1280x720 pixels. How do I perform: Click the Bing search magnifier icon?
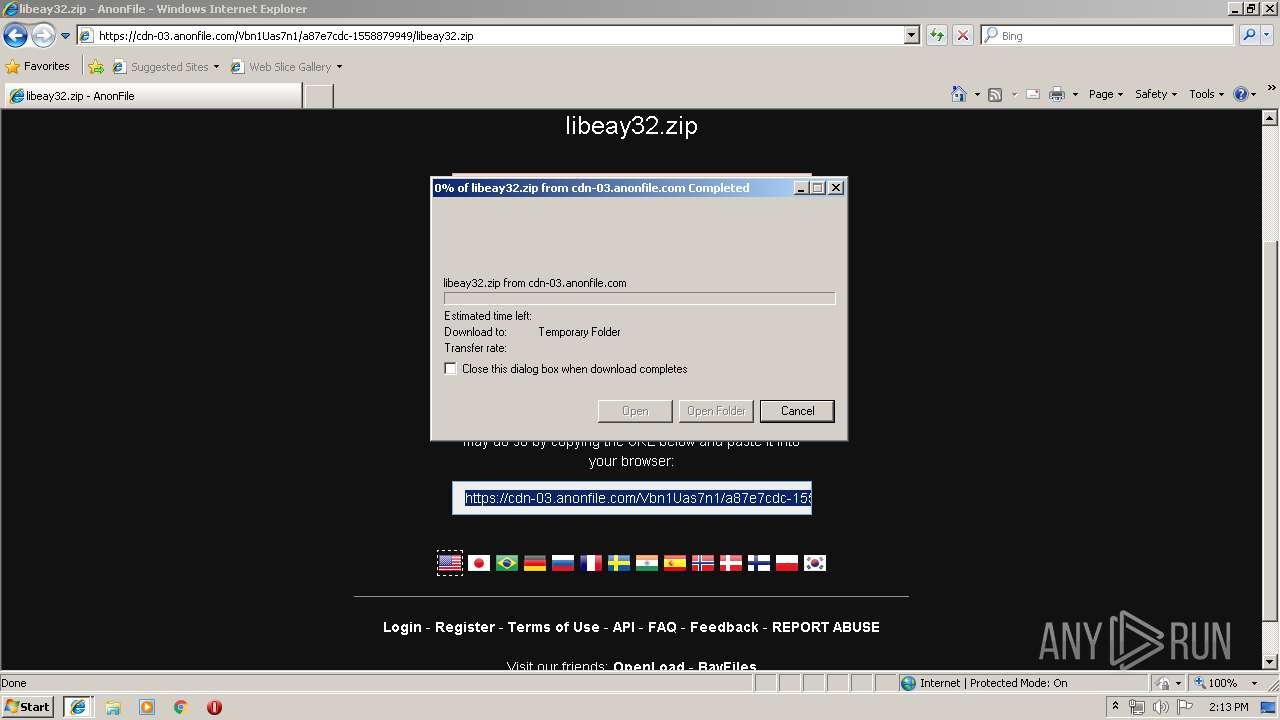click(1249, 36)
